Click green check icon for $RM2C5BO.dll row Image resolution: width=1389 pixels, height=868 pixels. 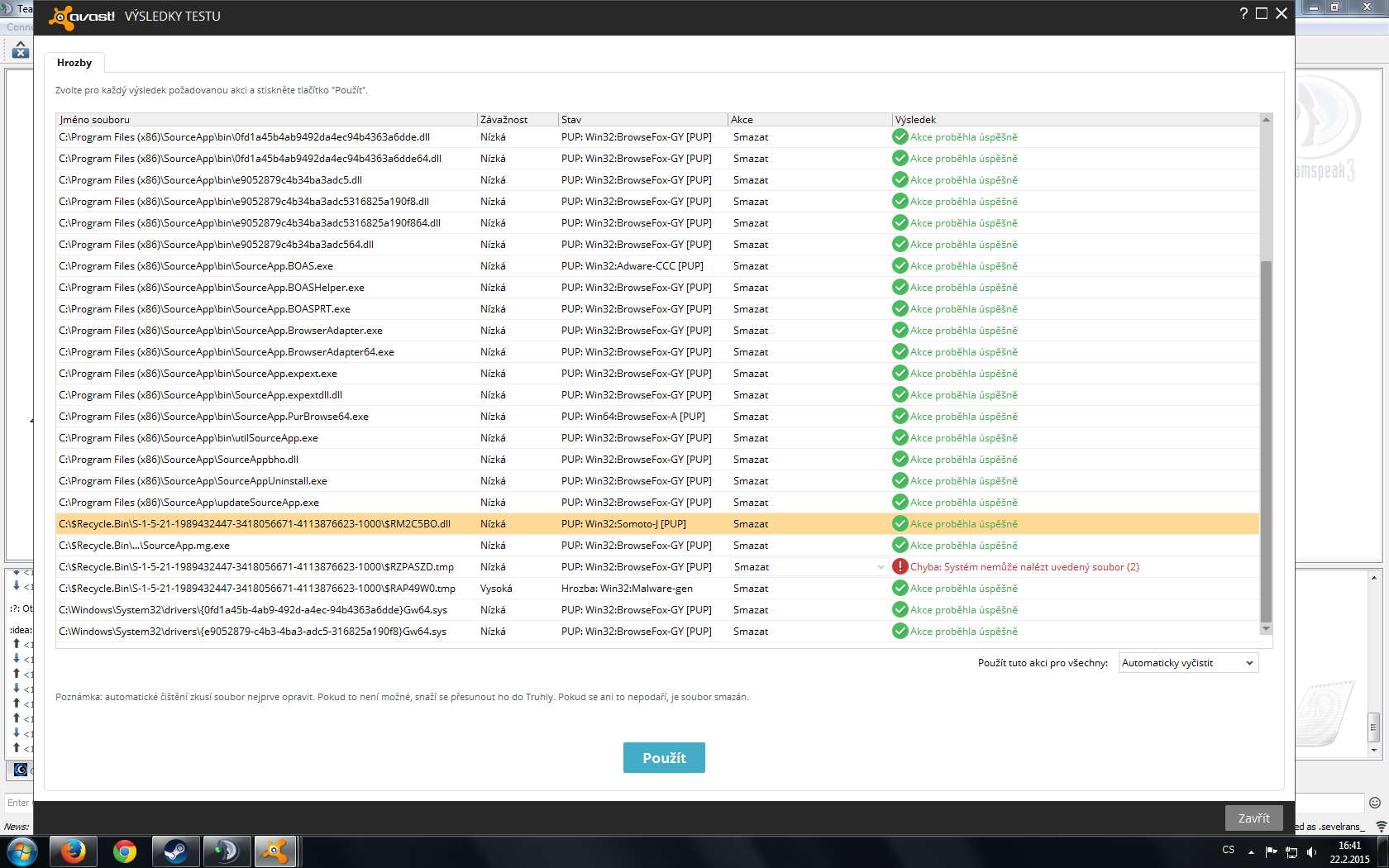[900, 524]
